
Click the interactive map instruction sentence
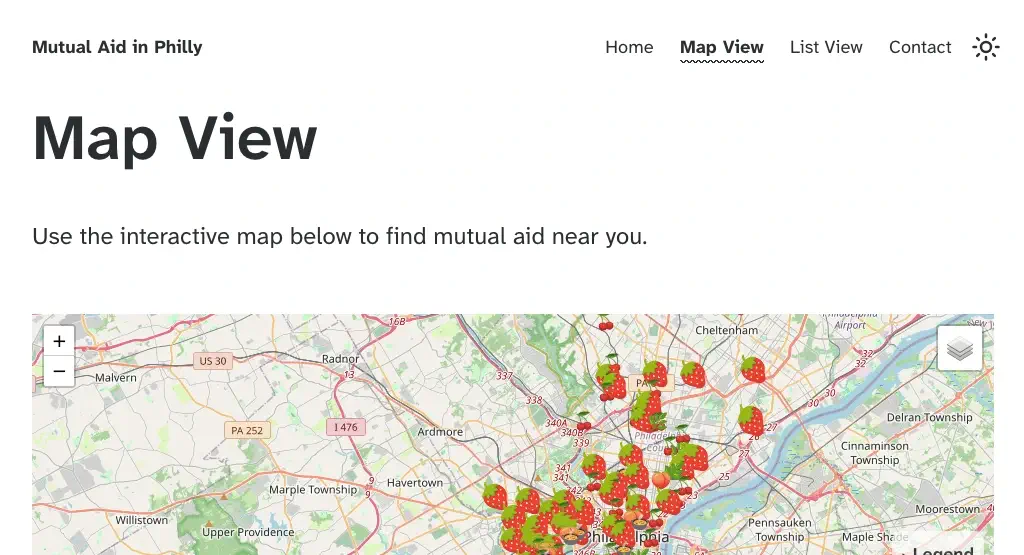pos(340,236)
